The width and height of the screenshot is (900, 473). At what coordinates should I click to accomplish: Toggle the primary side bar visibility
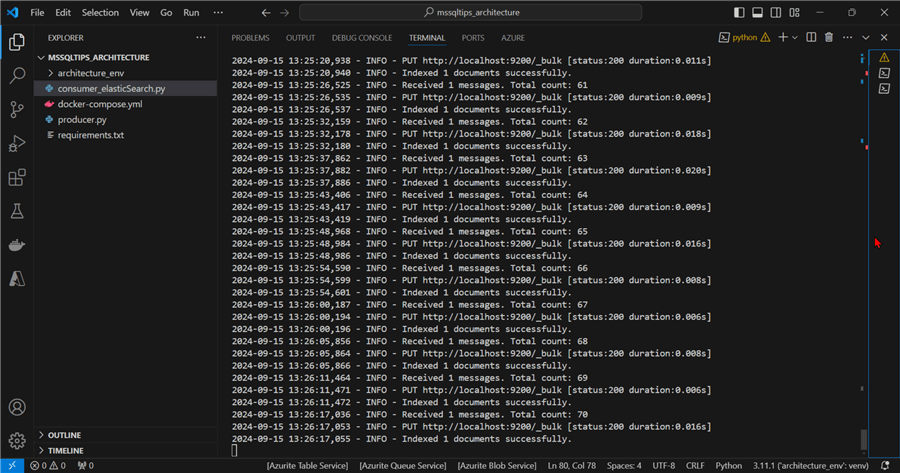739,13
